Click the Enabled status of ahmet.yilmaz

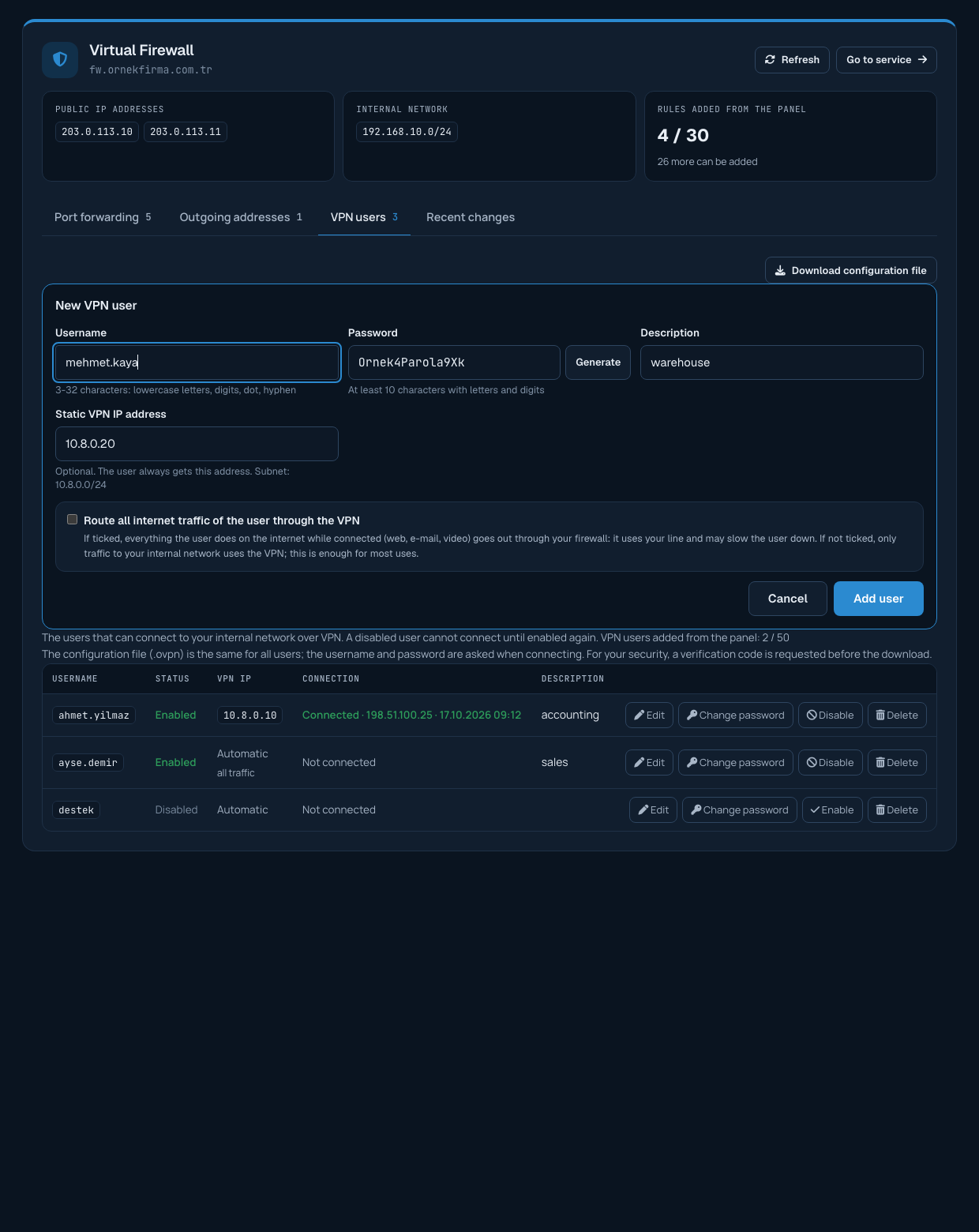pos(175,716)
